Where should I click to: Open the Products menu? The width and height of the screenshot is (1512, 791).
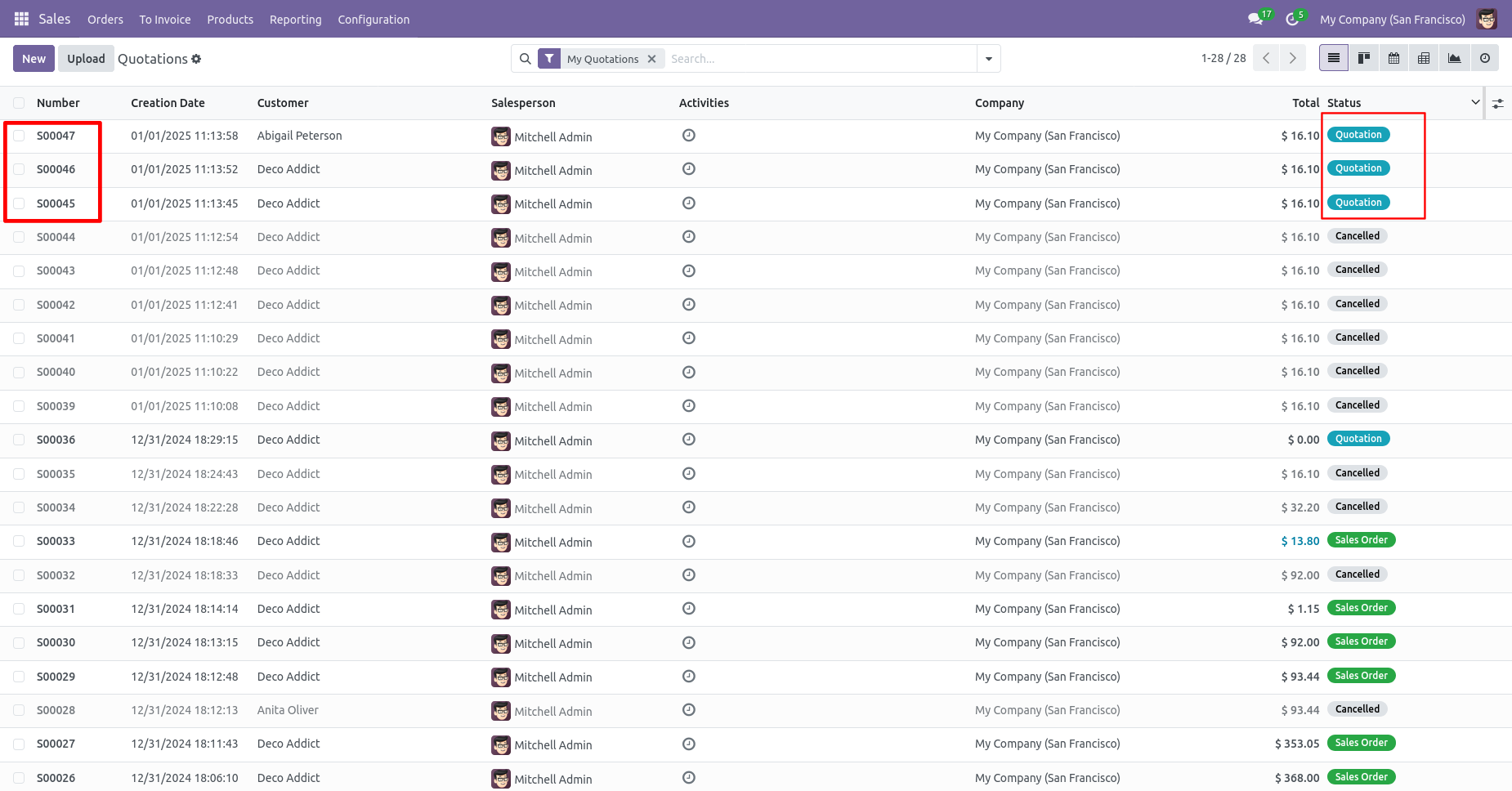(230, 19)
